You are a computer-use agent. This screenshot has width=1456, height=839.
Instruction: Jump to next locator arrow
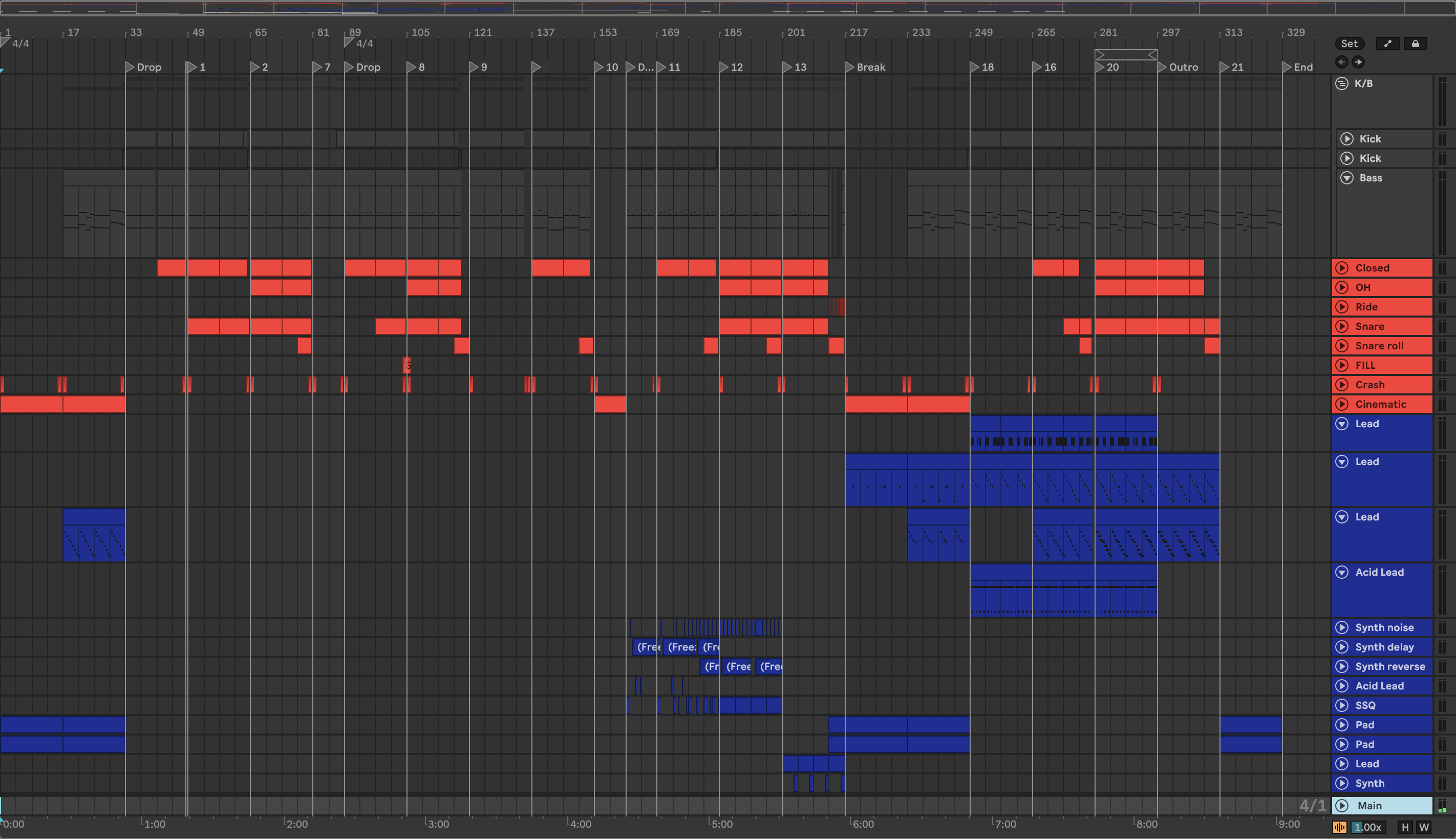coord(1358,62)
